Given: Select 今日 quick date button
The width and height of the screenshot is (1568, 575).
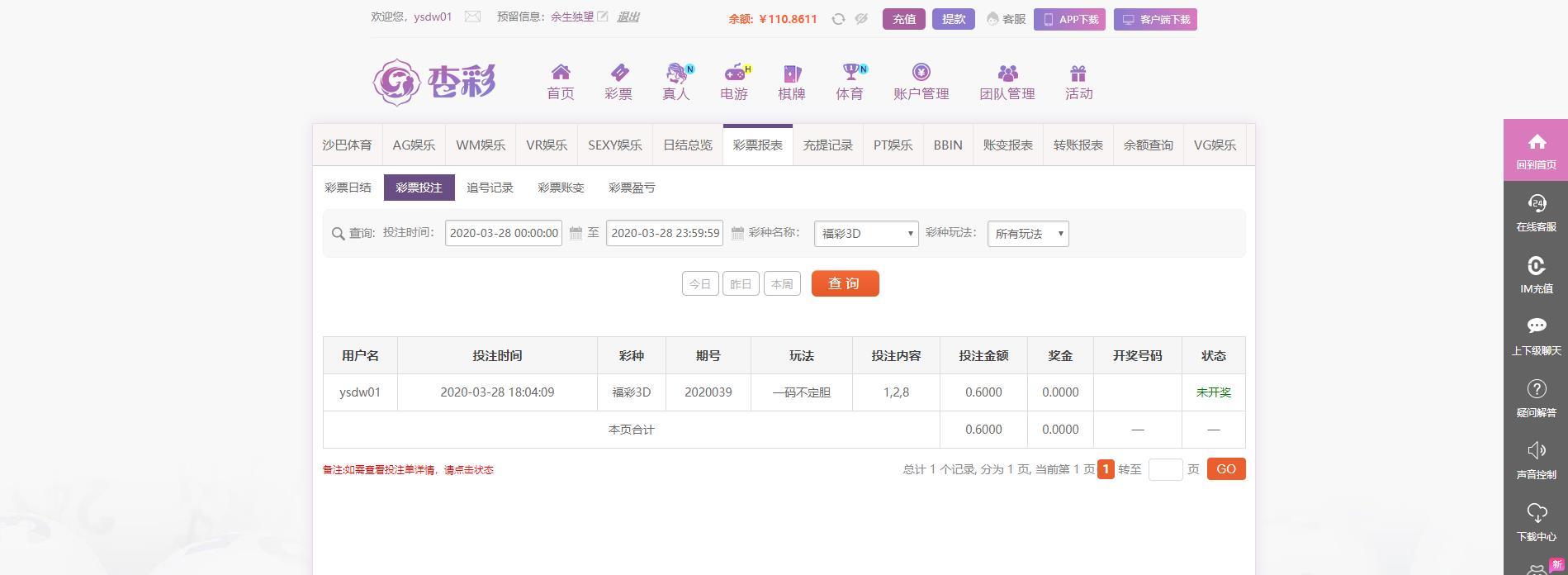Looking at the screenshot, I should coord(700,283).
